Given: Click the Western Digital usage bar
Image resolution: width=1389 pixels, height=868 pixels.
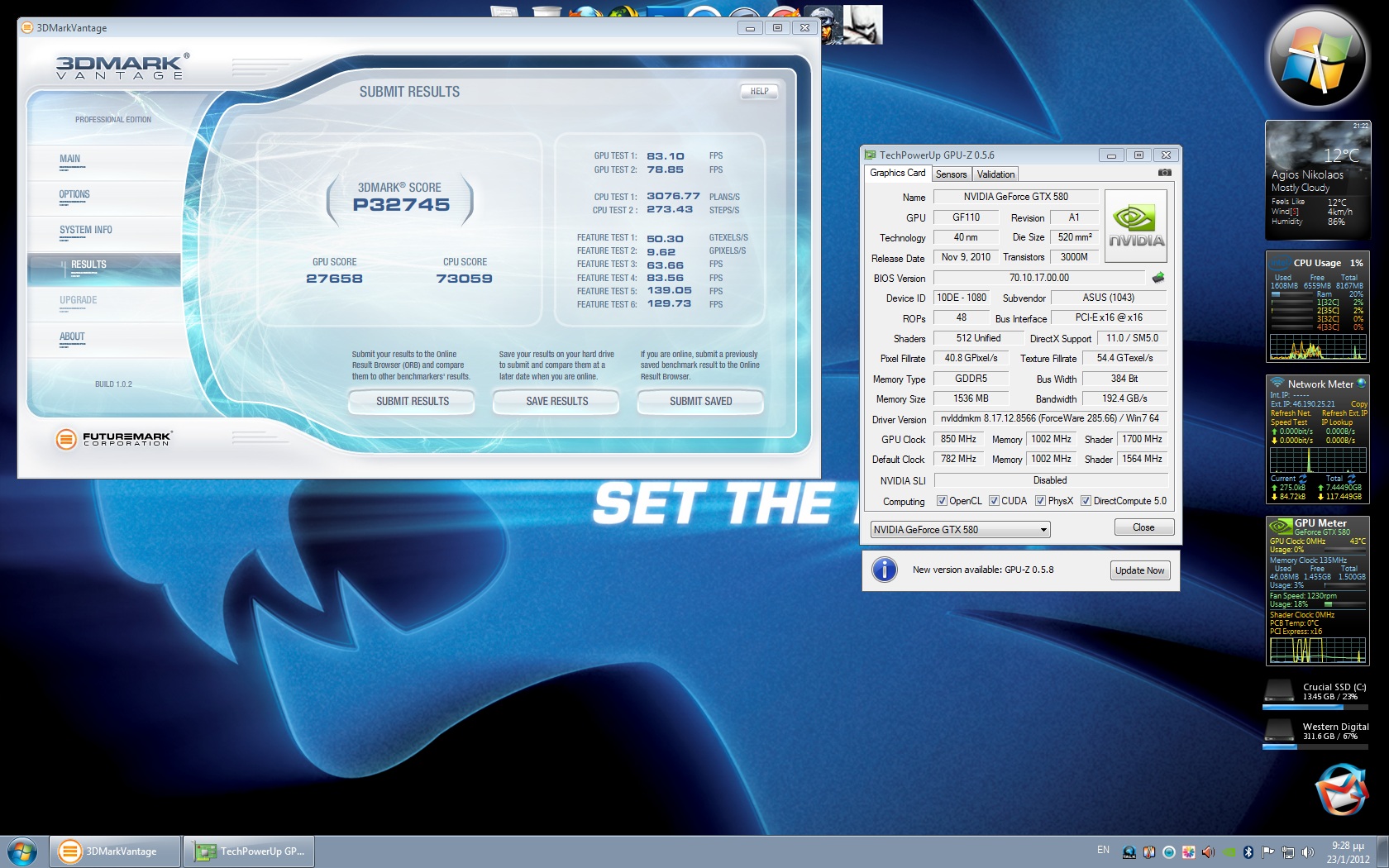Looking at the screenshot, I should click(x=1314, y=746).
